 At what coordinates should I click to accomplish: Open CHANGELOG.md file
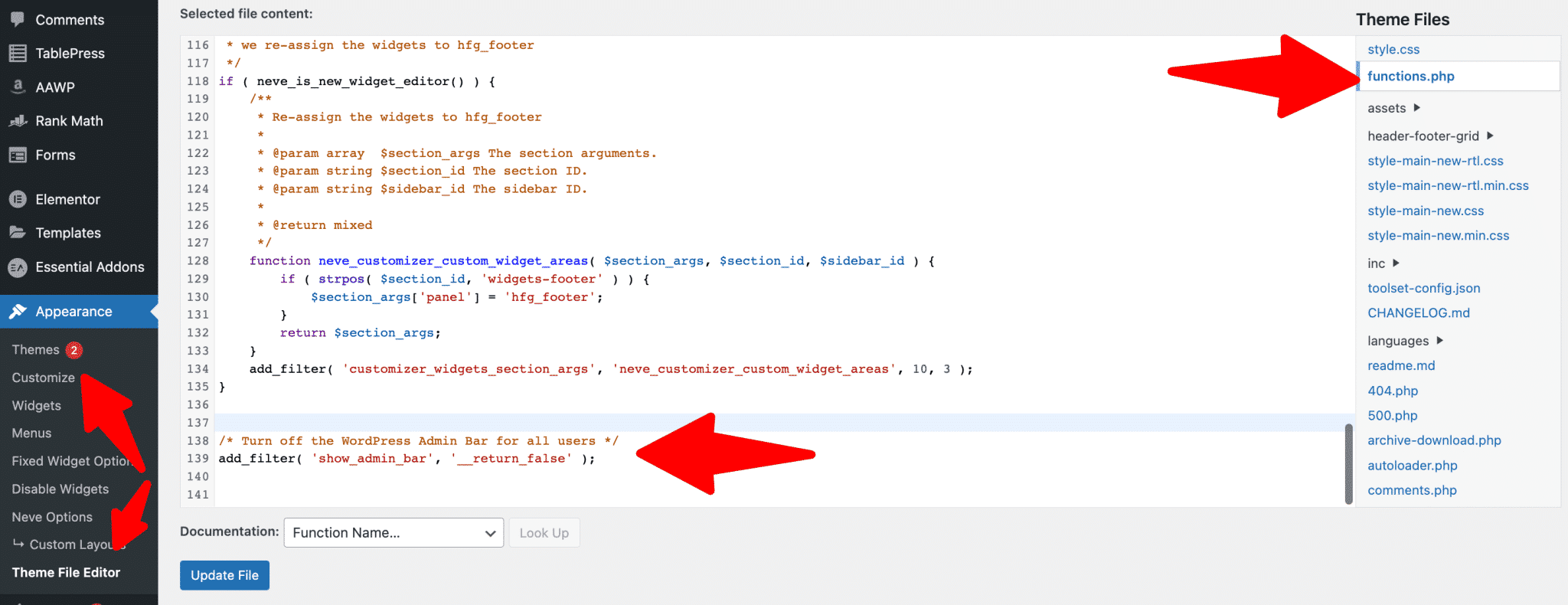1418,312
